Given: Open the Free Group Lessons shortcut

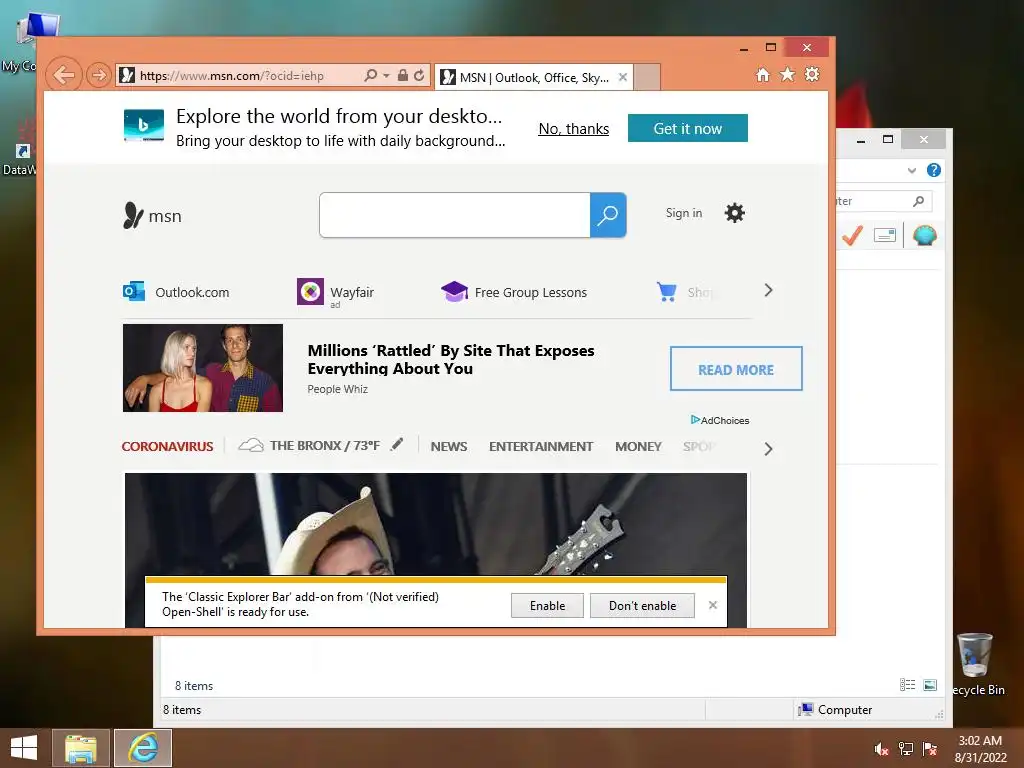Looking at the screenshot, I should point(514,292).
